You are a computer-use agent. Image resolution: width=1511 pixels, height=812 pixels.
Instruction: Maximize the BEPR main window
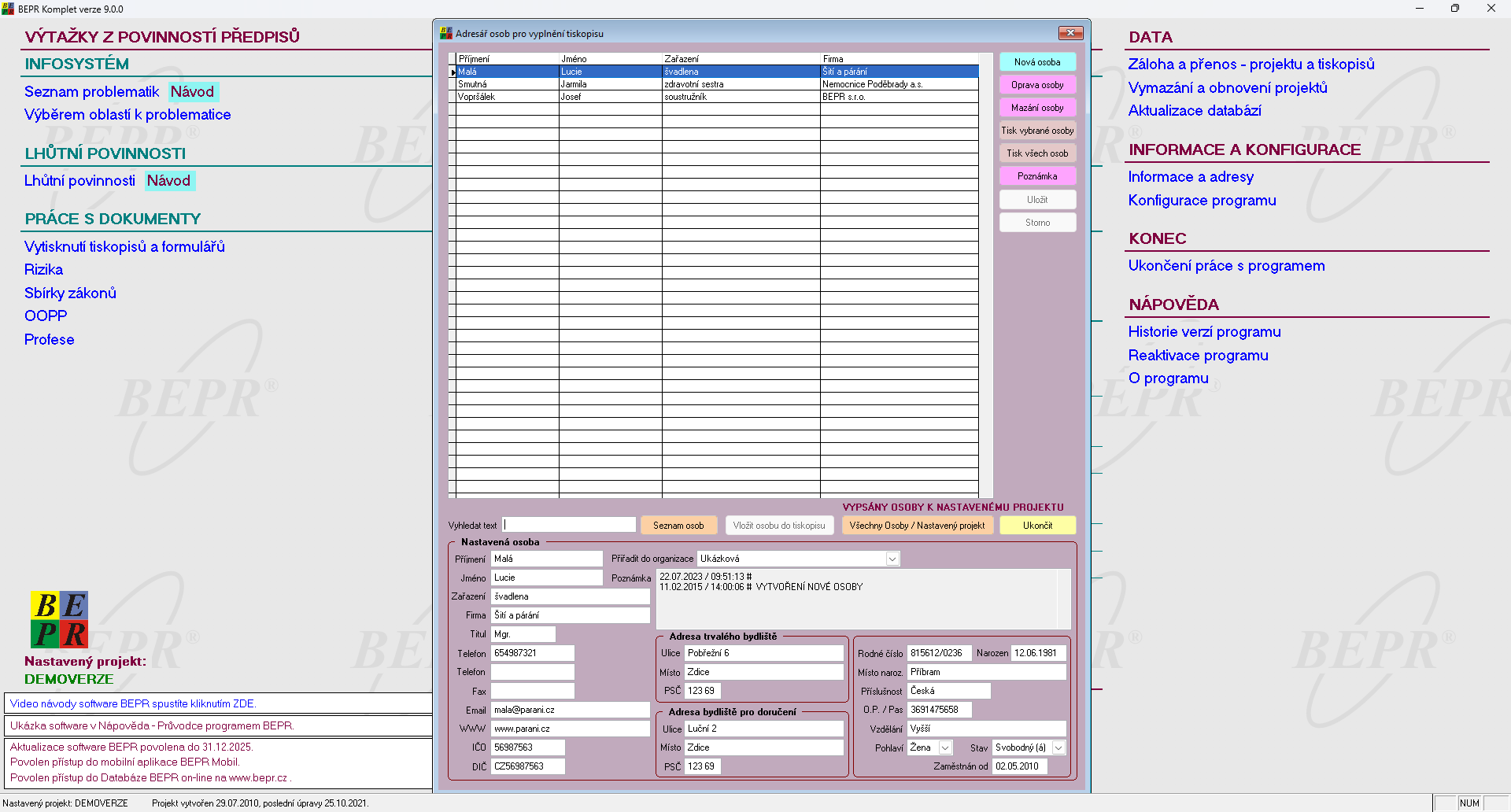pos(1455,8)
